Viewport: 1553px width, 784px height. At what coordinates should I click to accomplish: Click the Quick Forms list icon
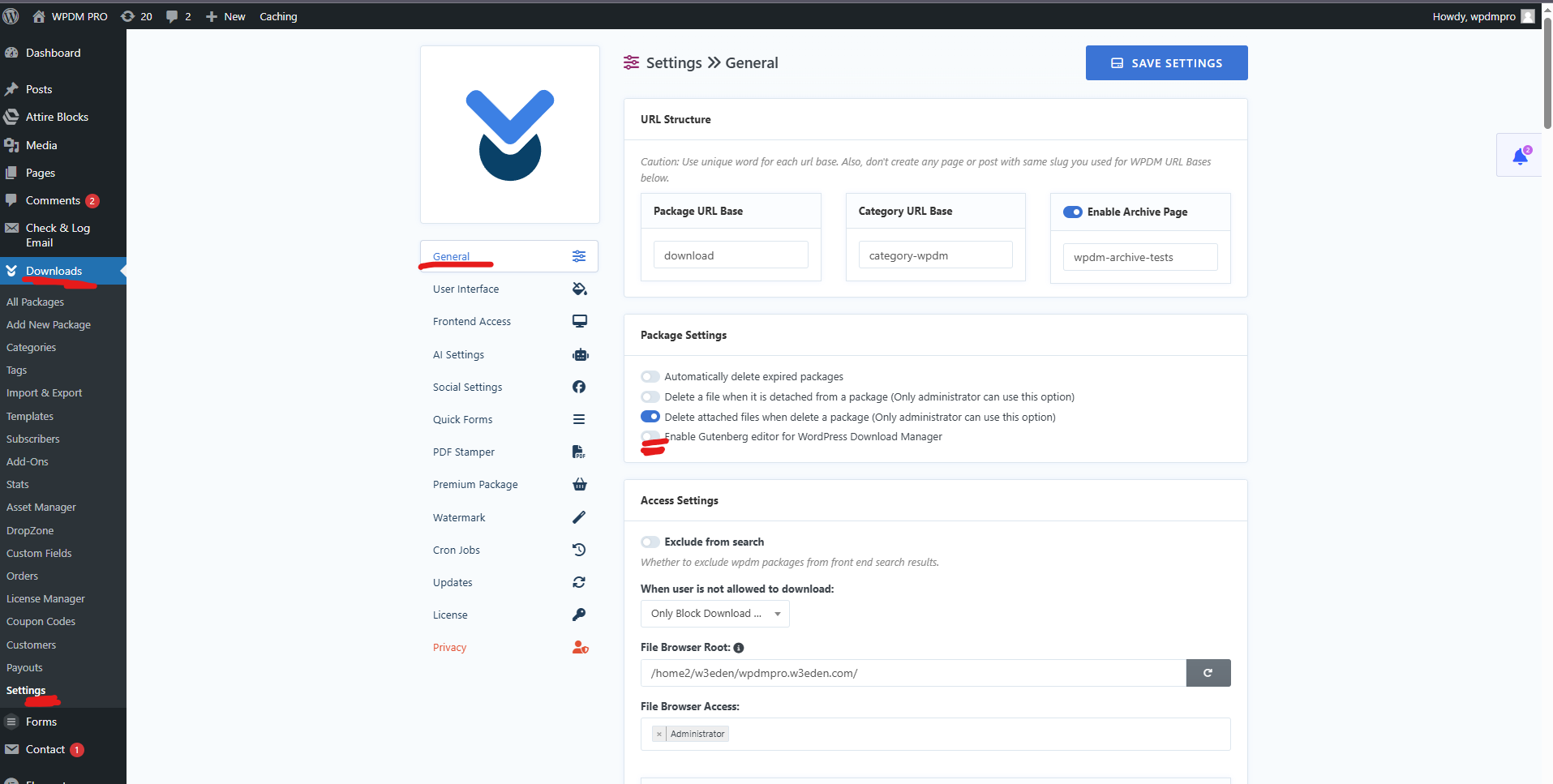coord(579,419)
